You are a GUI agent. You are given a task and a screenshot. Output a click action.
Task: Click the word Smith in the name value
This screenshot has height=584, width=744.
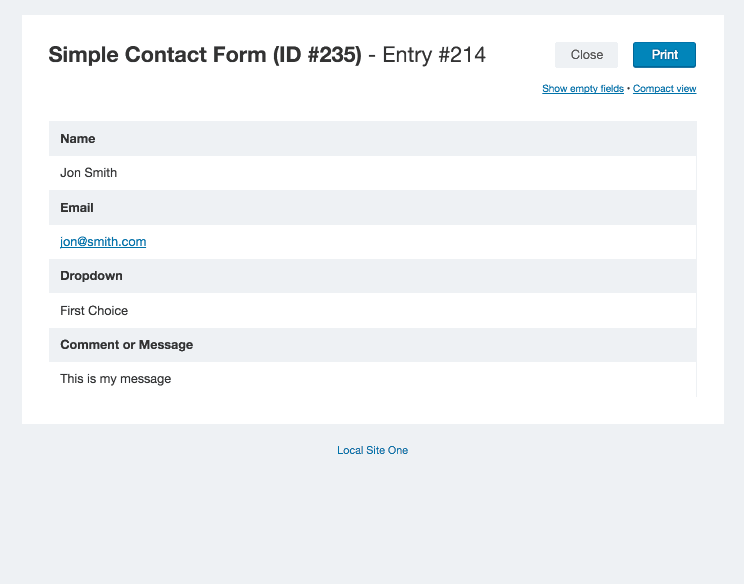pos(101,173)
